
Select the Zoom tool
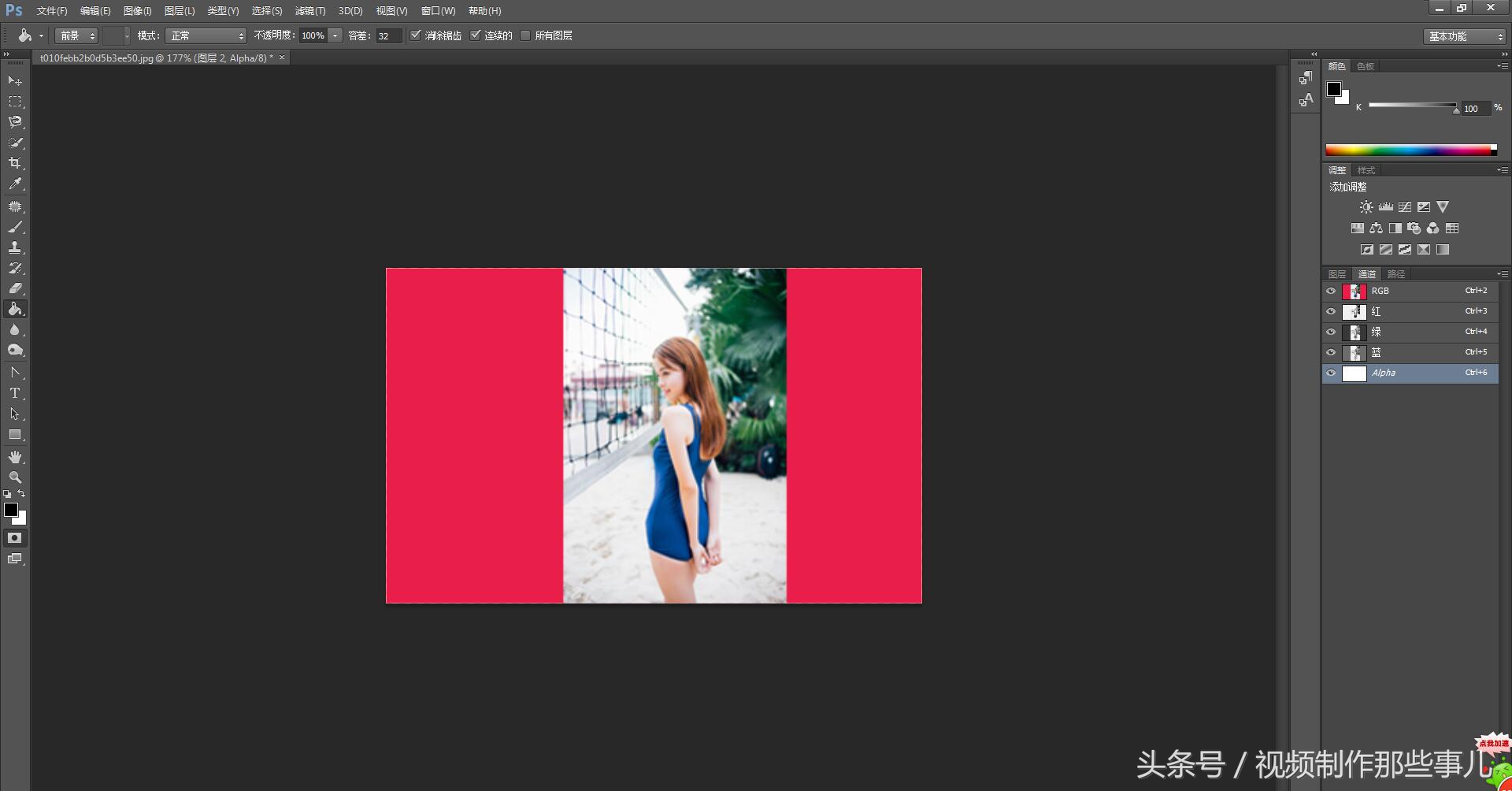(x=14, y=477)
